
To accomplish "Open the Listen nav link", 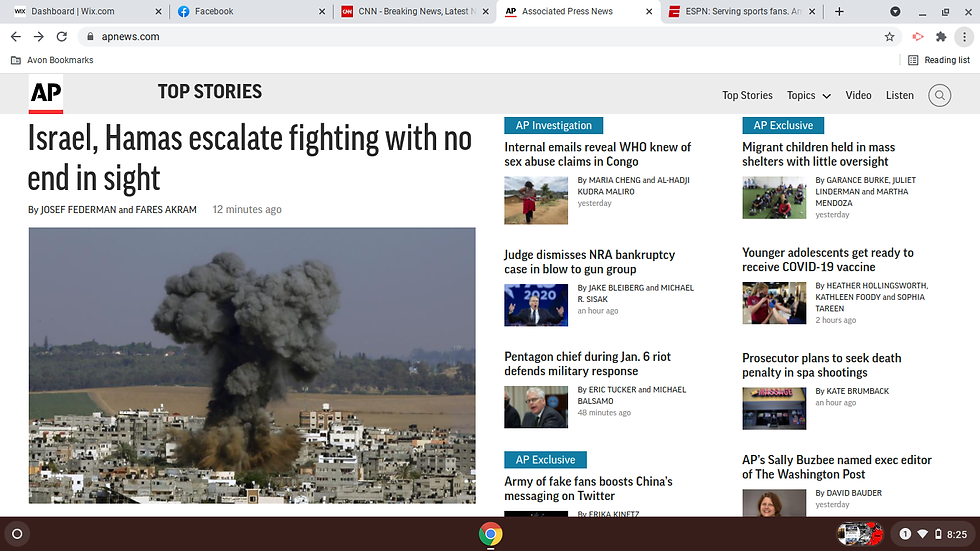I will point(899,96).
